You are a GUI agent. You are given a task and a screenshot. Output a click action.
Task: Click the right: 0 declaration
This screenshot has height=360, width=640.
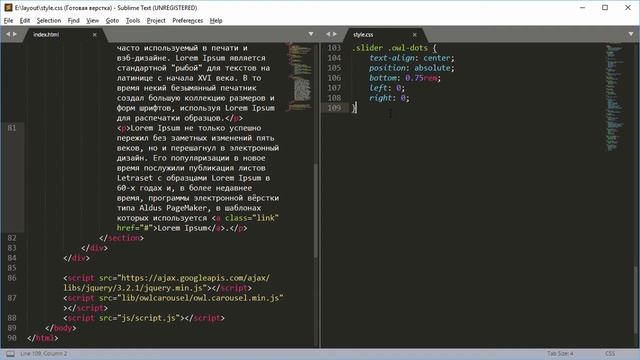pyautogui.click(x=389, y=98)
